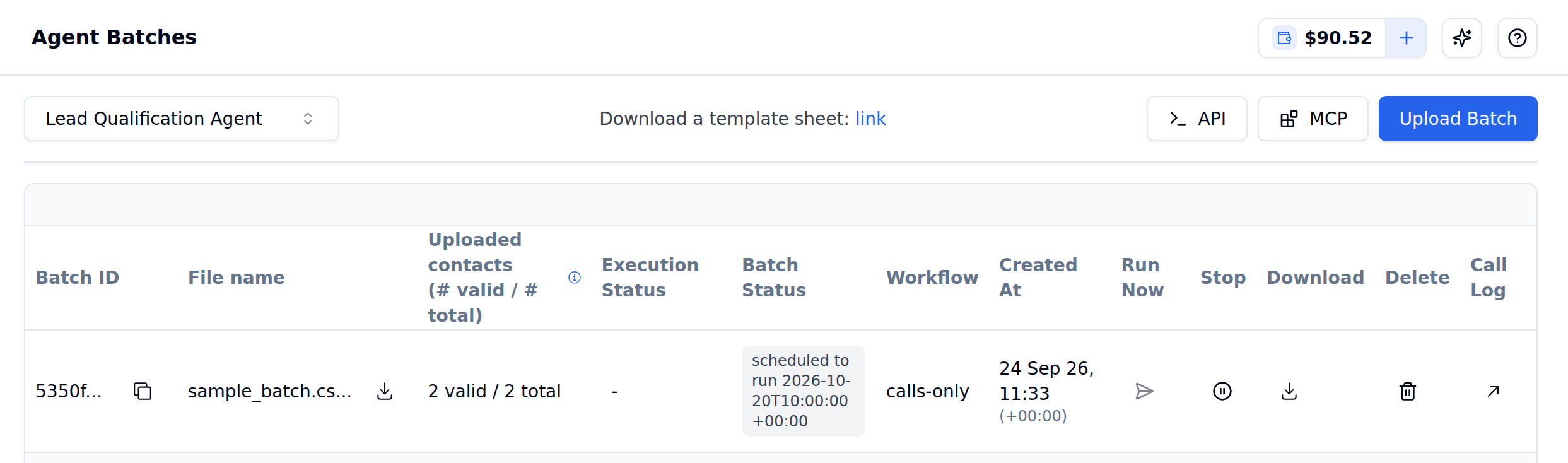Open the sparkle AI assistant icon

(1462, 38)
